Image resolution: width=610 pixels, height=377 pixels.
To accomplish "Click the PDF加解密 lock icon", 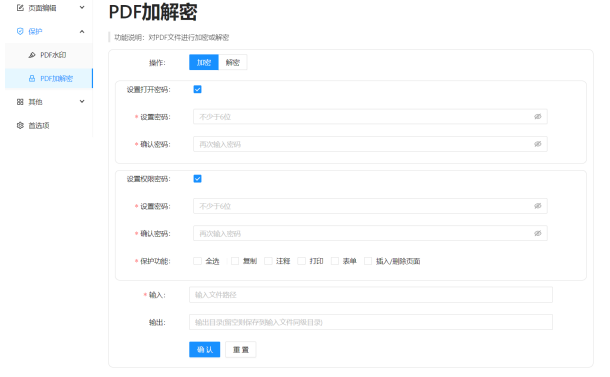I will point(32,79).
